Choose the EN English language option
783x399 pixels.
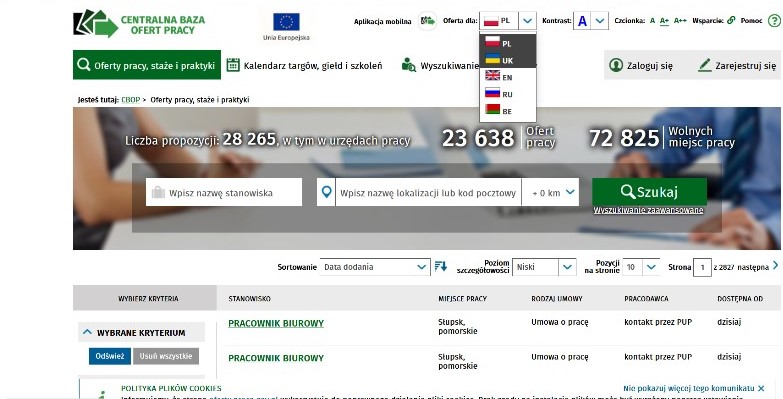(507, 77)
